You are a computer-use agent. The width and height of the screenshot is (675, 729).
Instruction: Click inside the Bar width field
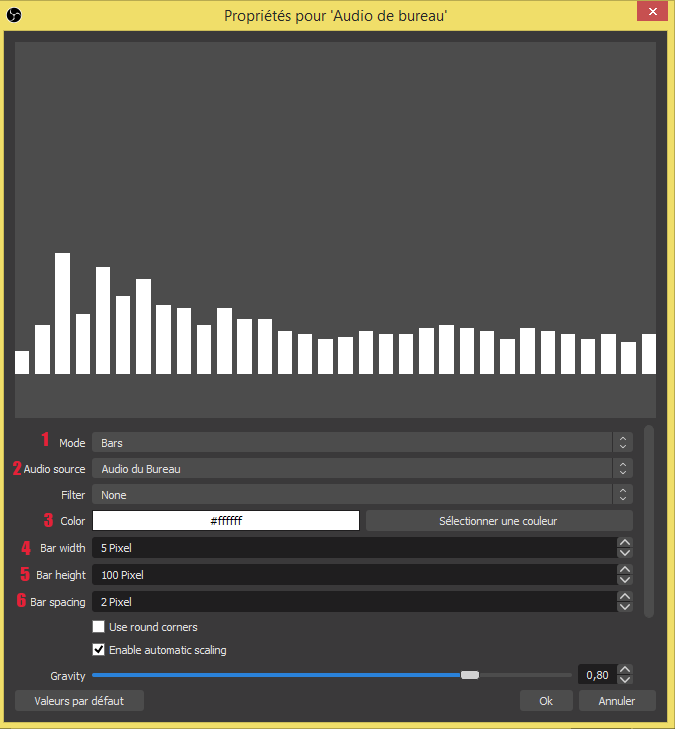coord(350,548)
